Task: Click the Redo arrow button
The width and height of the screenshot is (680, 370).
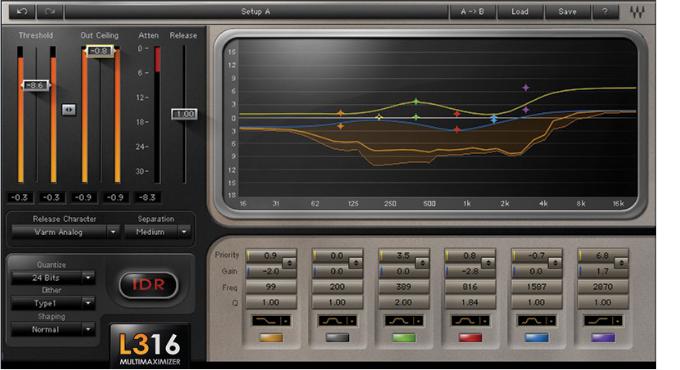Action: (50, 12)
